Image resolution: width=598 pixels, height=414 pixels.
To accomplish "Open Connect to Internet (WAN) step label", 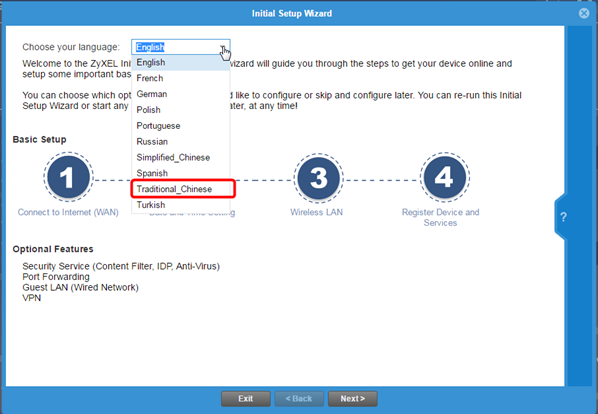I will 68,212.
